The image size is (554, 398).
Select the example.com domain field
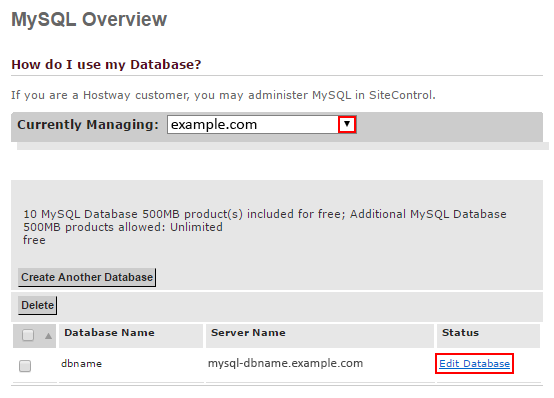tap(261, 124)
